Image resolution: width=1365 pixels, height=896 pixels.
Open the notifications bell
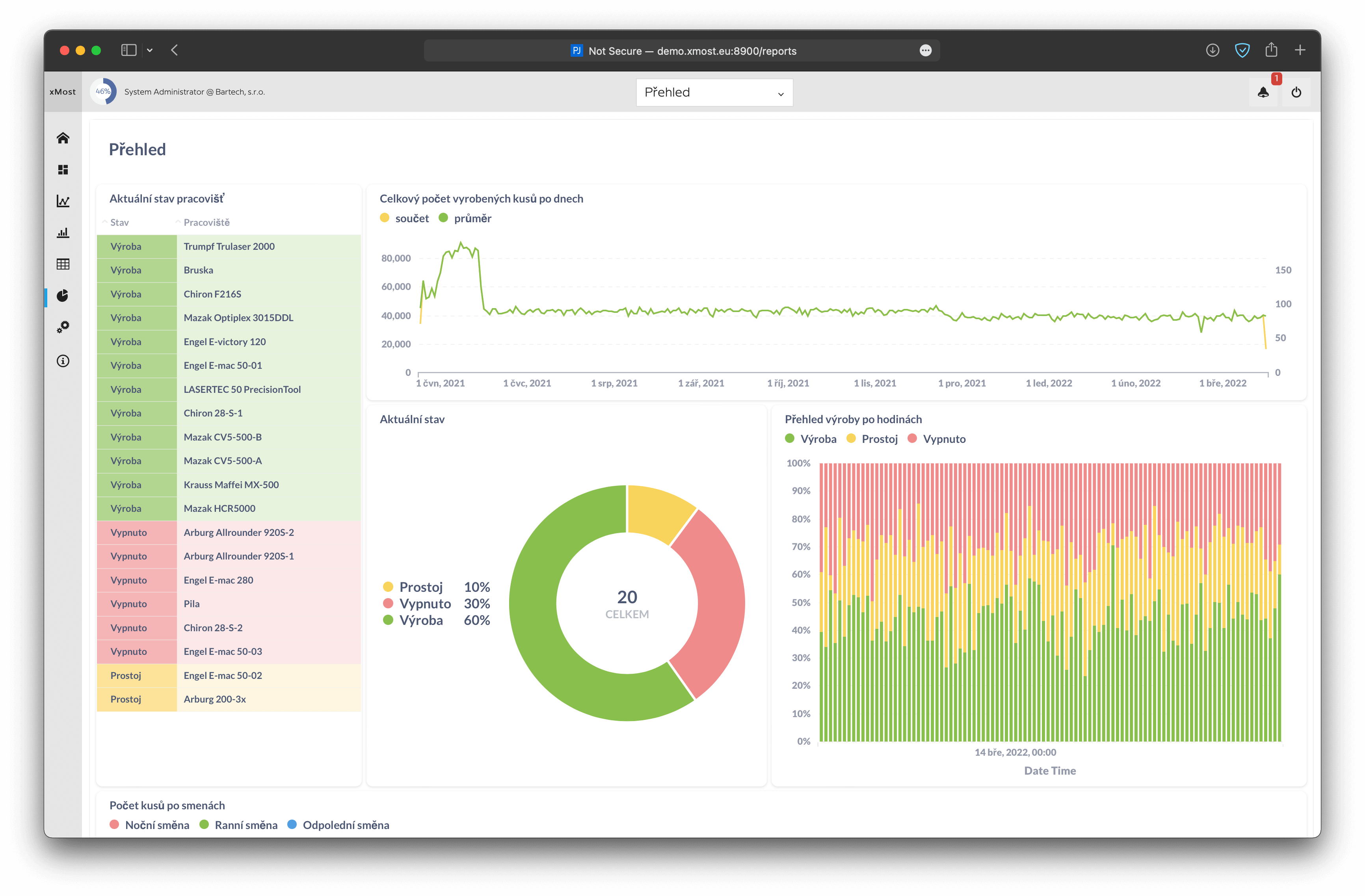1263,92
